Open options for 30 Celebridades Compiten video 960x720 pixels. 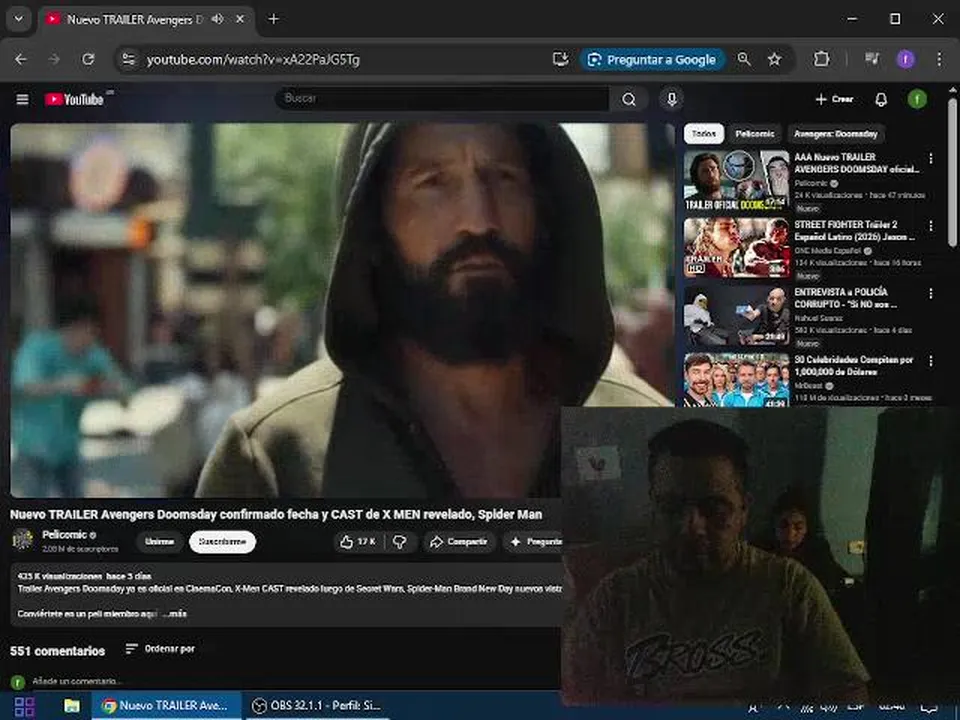[931, 361]
